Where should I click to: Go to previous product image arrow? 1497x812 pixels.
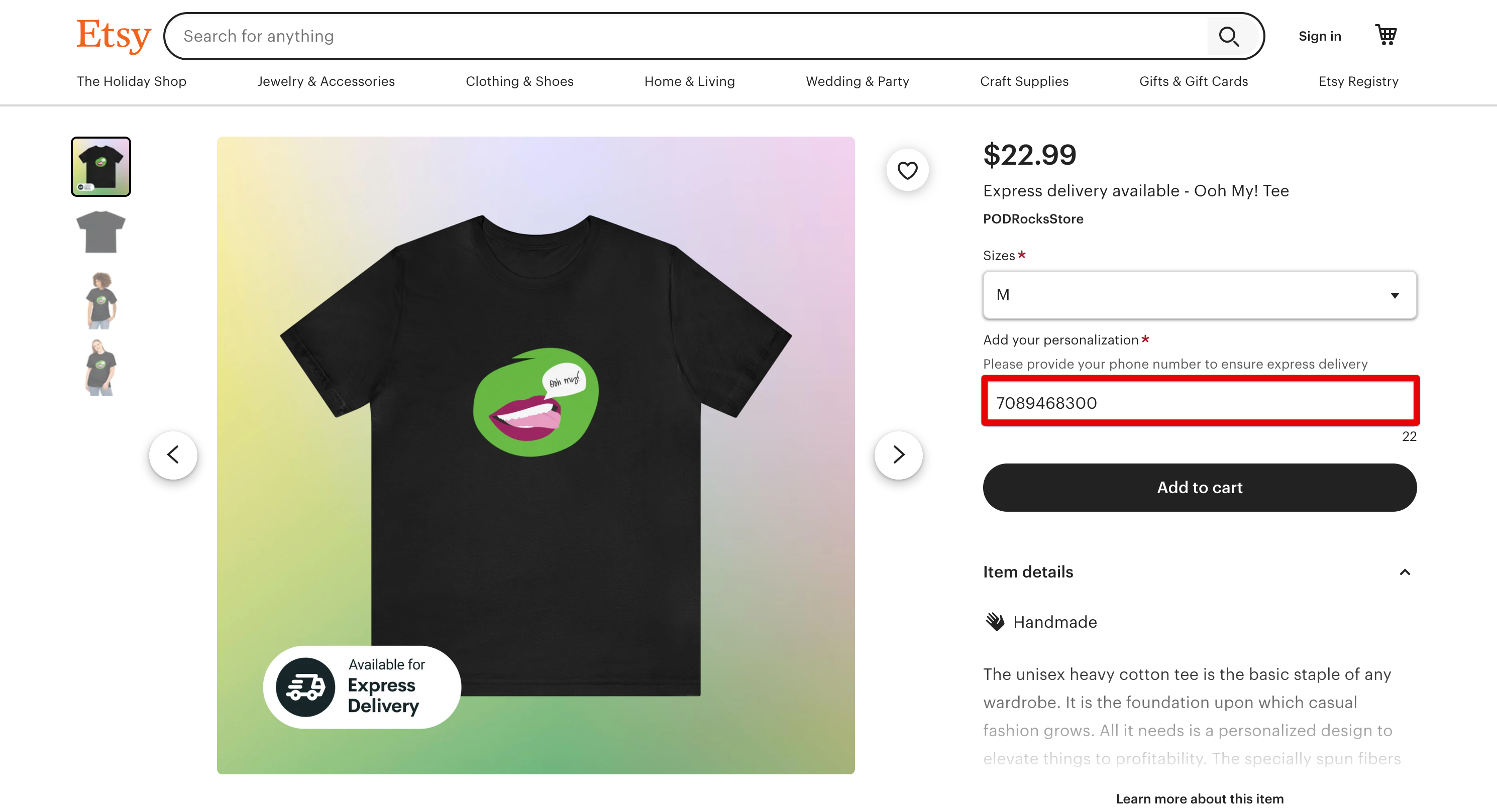[173, 455]
